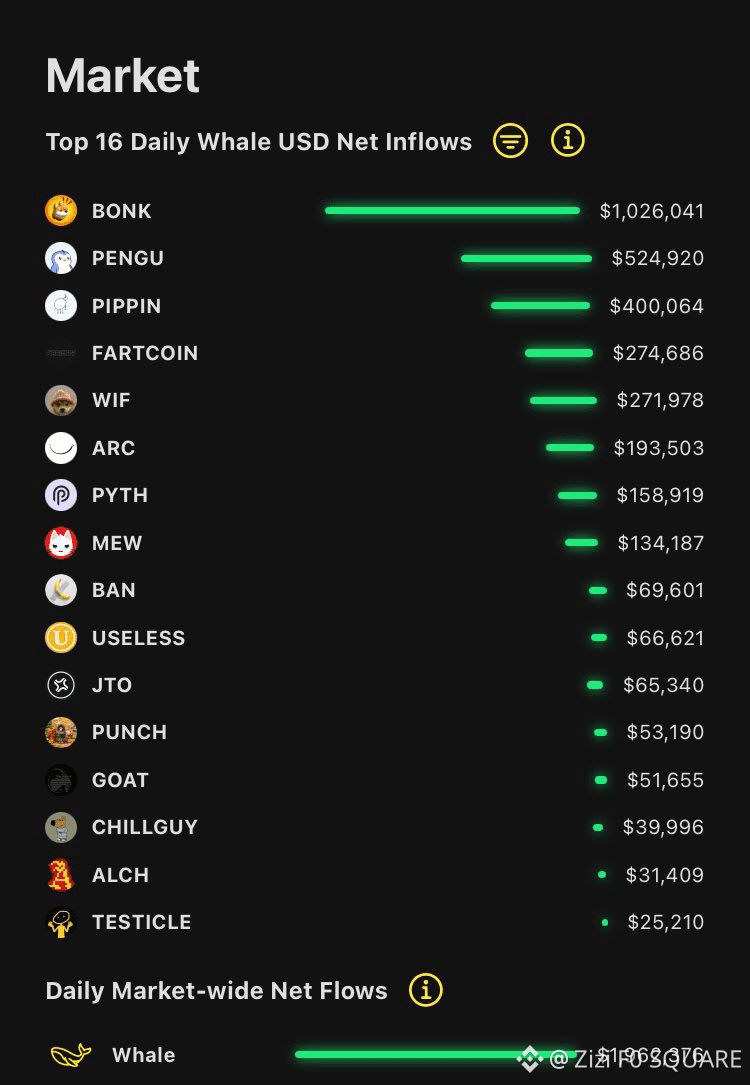Open the filter icon beside Top 16 heading
Image resolution: width=750 pixels, height=1085 pixels.
click(x=510, y=141)
